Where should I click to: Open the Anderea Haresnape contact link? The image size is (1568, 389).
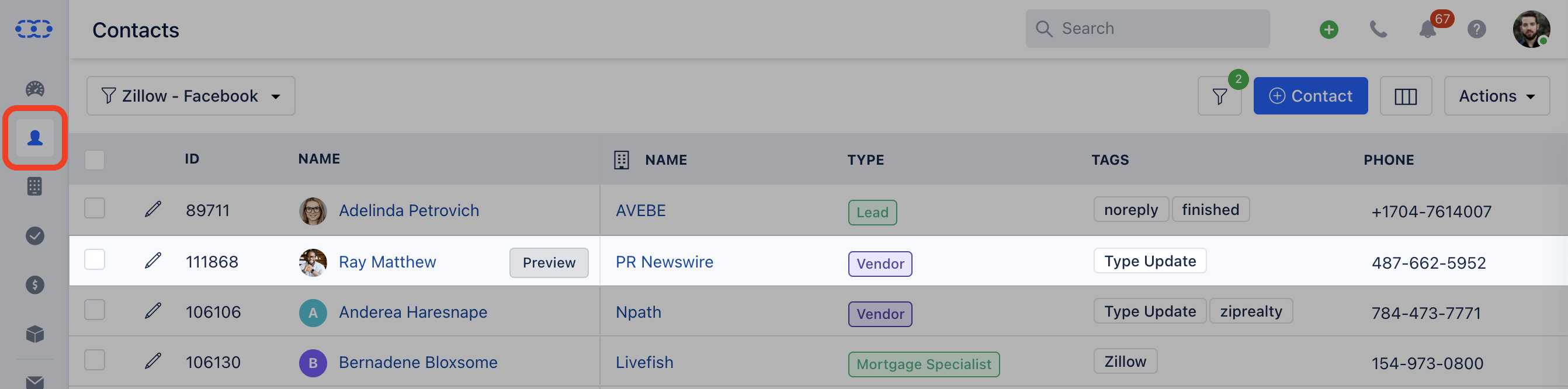point(412,312)
